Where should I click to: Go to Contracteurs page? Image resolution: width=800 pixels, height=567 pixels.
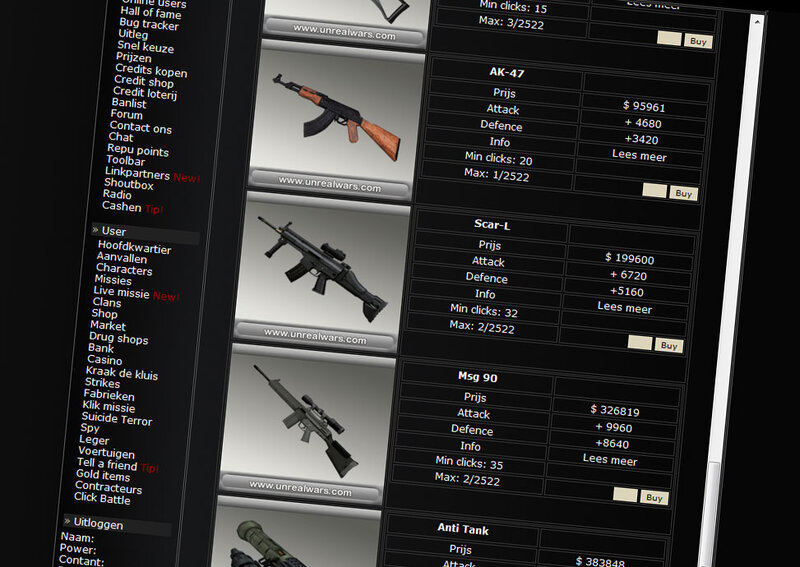tap(108, 487)
